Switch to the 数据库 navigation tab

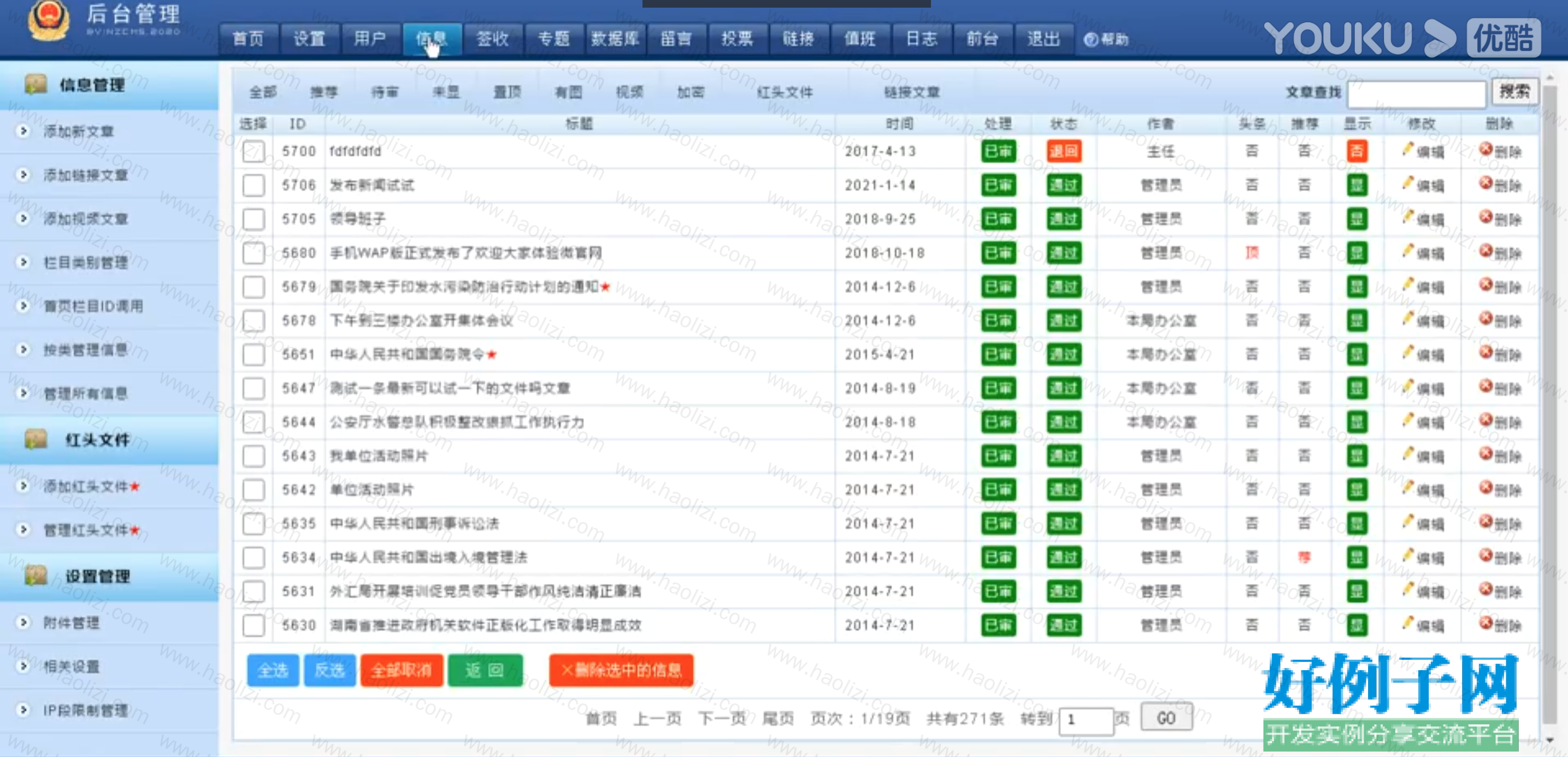pyautogui.click(x=615, y=39)
